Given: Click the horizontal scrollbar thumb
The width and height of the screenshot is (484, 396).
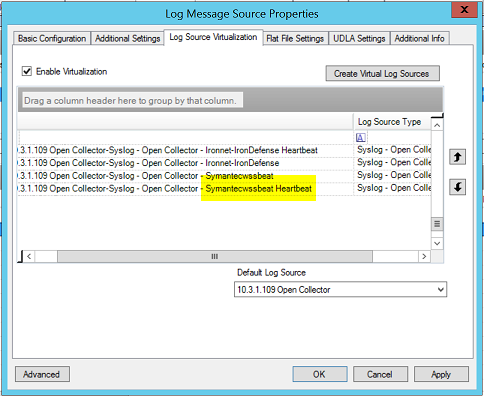Looking at the screenshot, I should point(215,256).
